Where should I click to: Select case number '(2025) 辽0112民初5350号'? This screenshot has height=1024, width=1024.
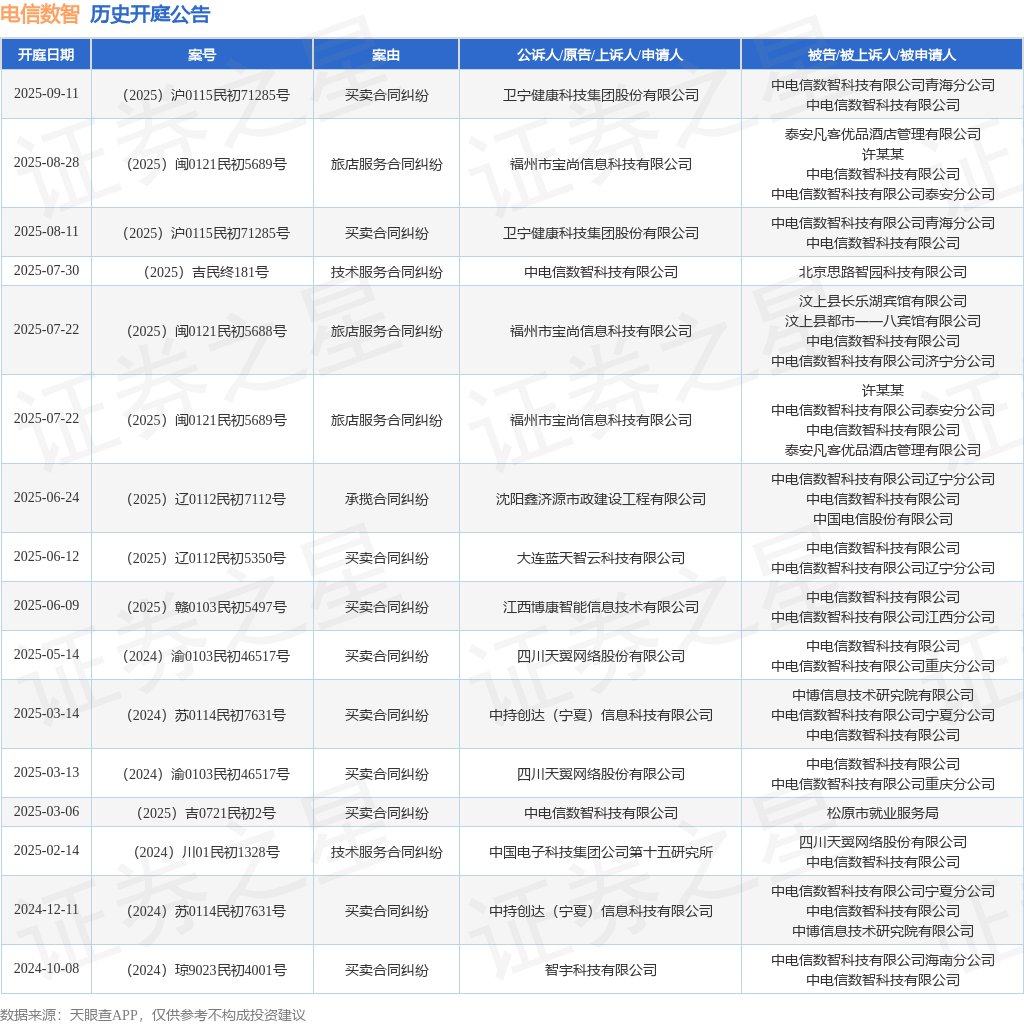[206, 558]
